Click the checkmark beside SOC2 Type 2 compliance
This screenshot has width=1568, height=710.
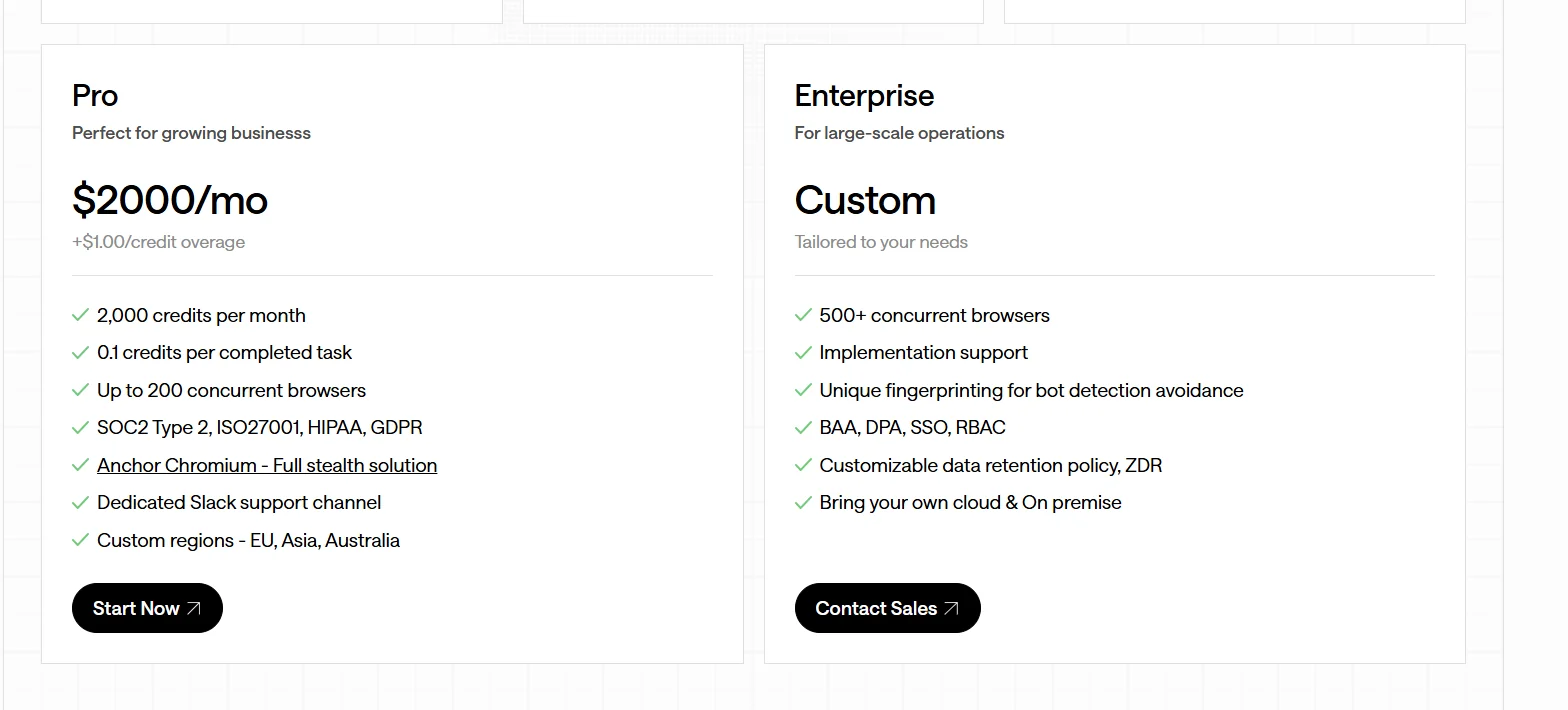[81, 427]
